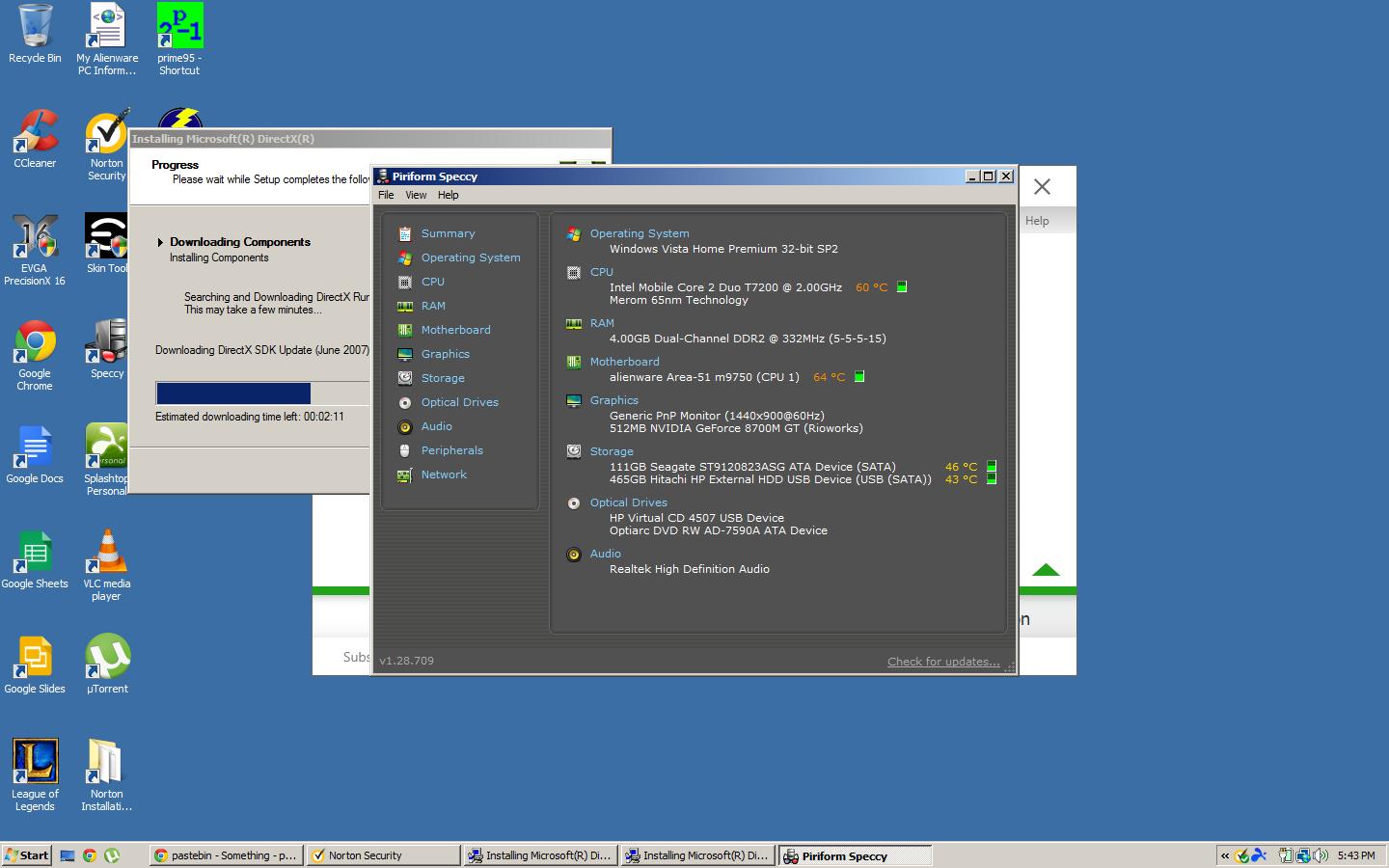Click Operating System heading in summary pane
The image size is (1389, 868).
tap(640, 233)
